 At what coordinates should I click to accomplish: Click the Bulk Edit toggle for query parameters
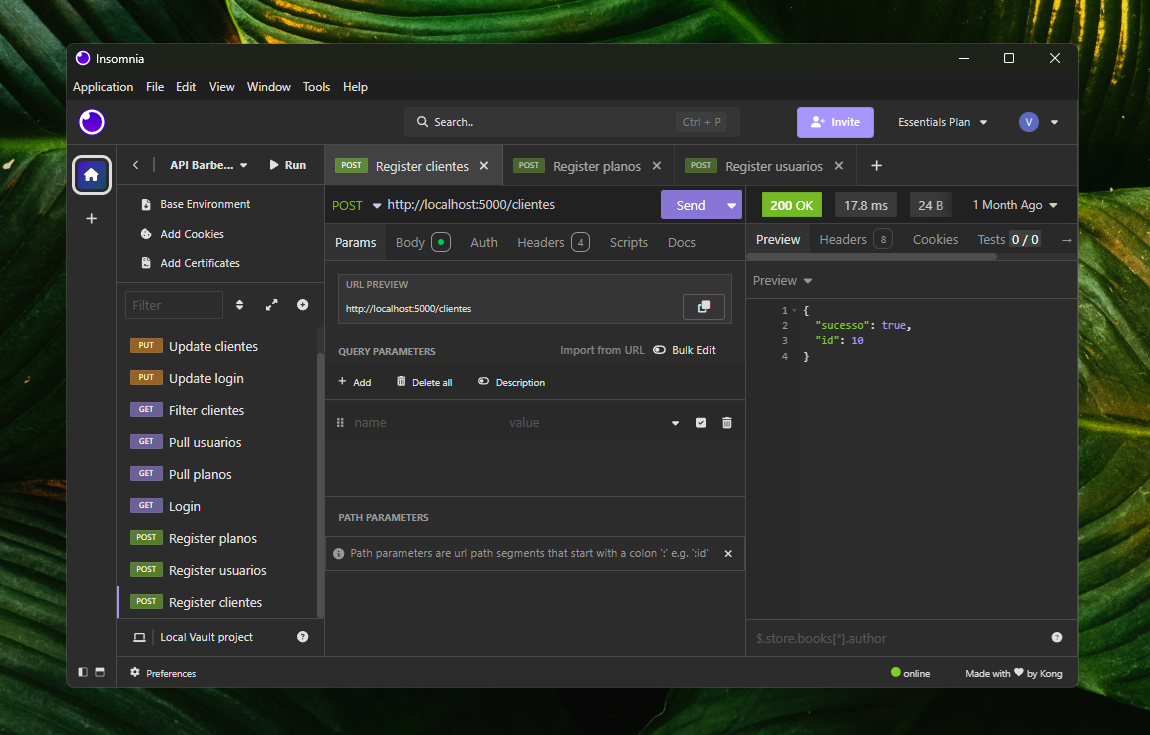tap(659, 350)
